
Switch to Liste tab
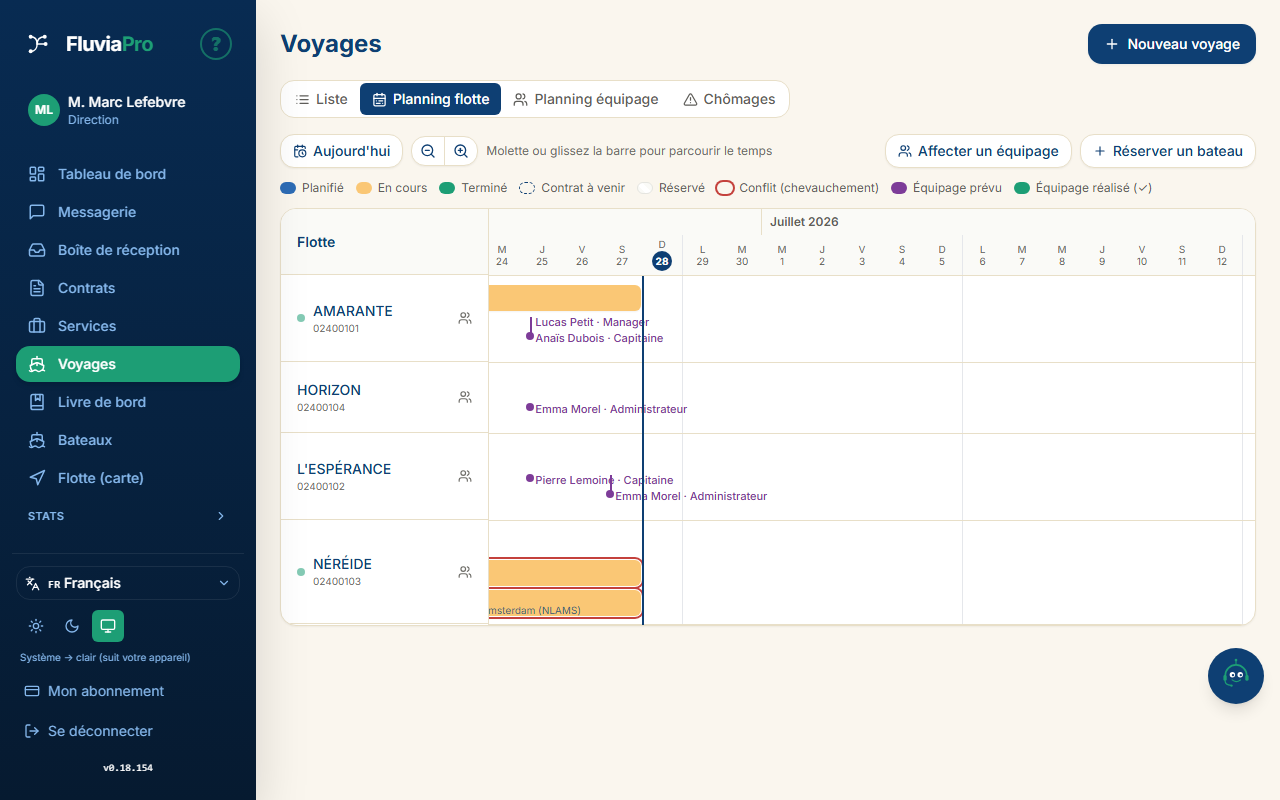coord(321,99)
